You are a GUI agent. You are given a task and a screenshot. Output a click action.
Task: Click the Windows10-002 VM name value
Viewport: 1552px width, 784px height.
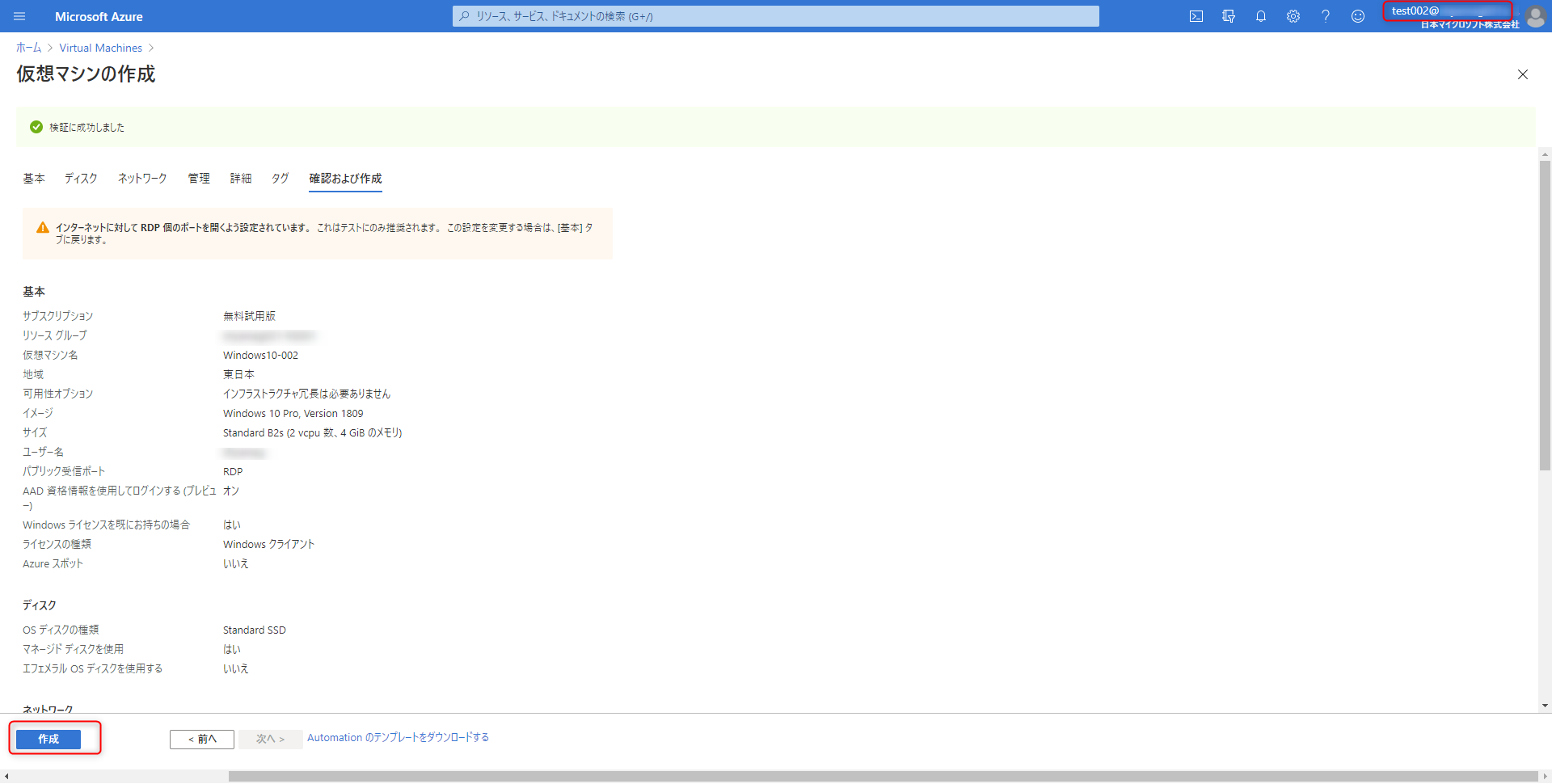click(260, 356)
